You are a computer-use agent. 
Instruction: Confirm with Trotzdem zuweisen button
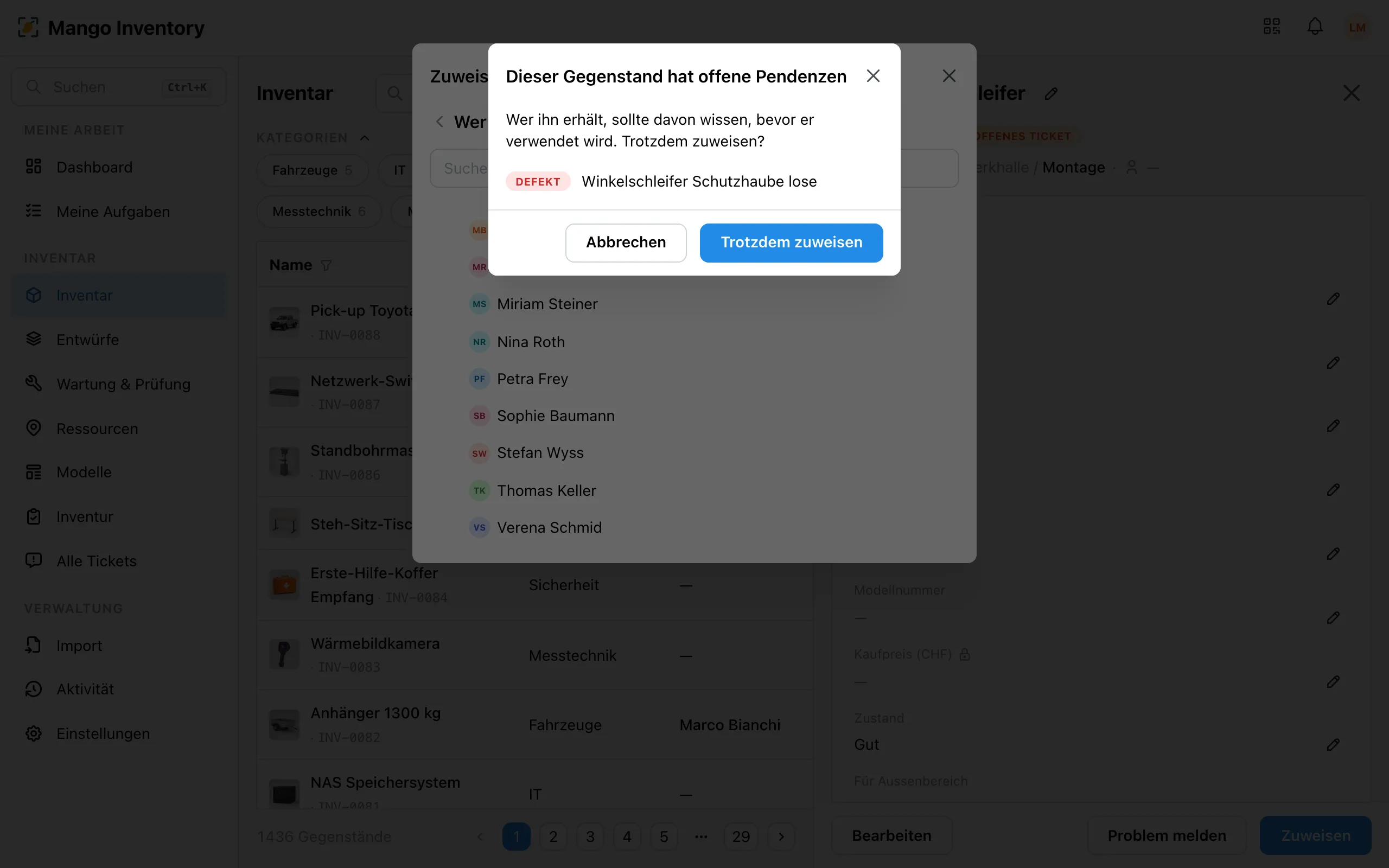[x=791, y=242]
